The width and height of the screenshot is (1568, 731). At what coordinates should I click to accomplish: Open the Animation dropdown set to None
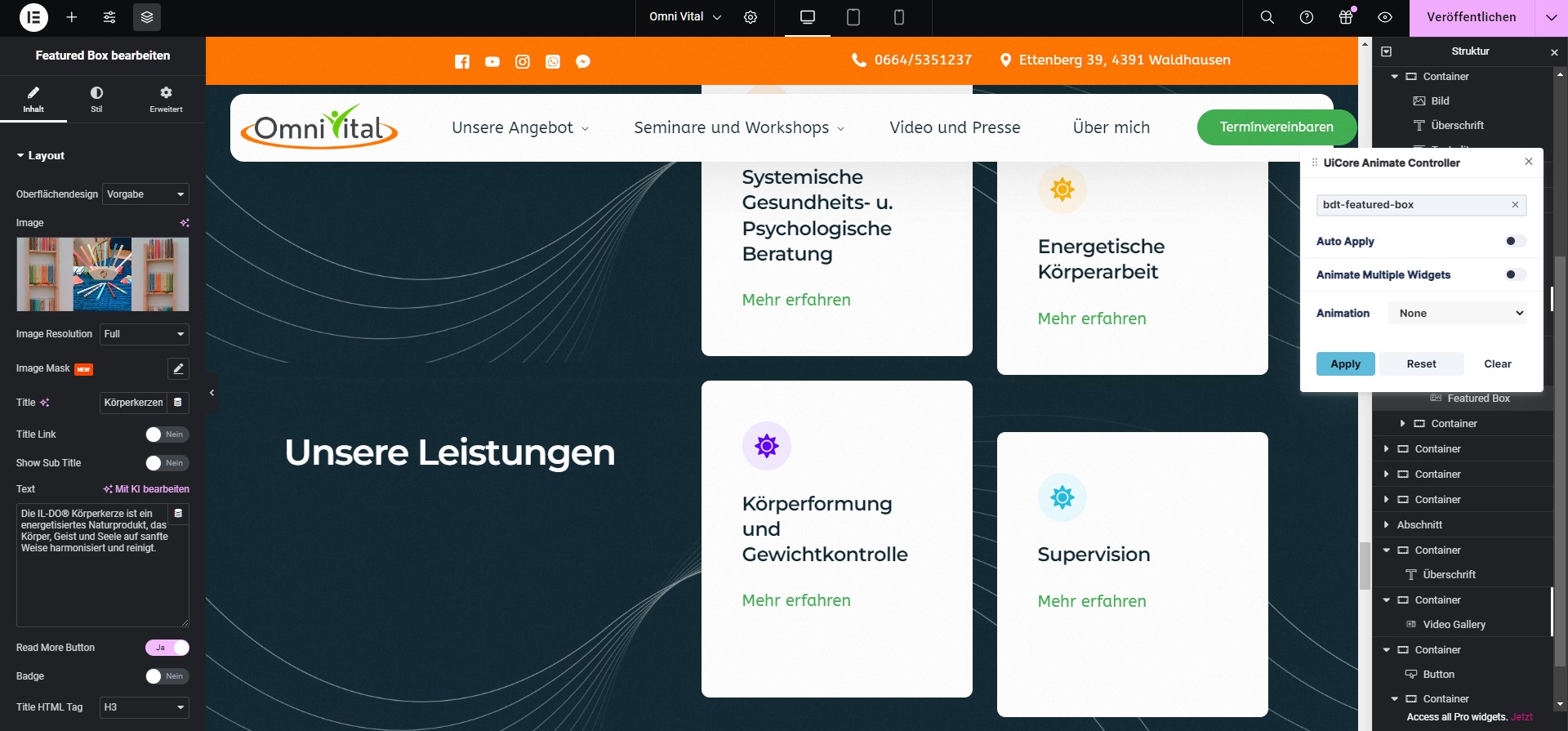pyautogui.click(x=1458, y=313)
